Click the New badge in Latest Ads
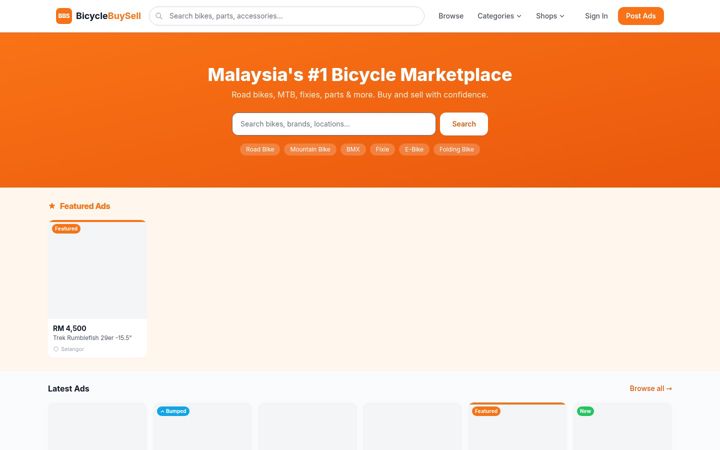Viewport: 720px width, 450px height. 585,411
